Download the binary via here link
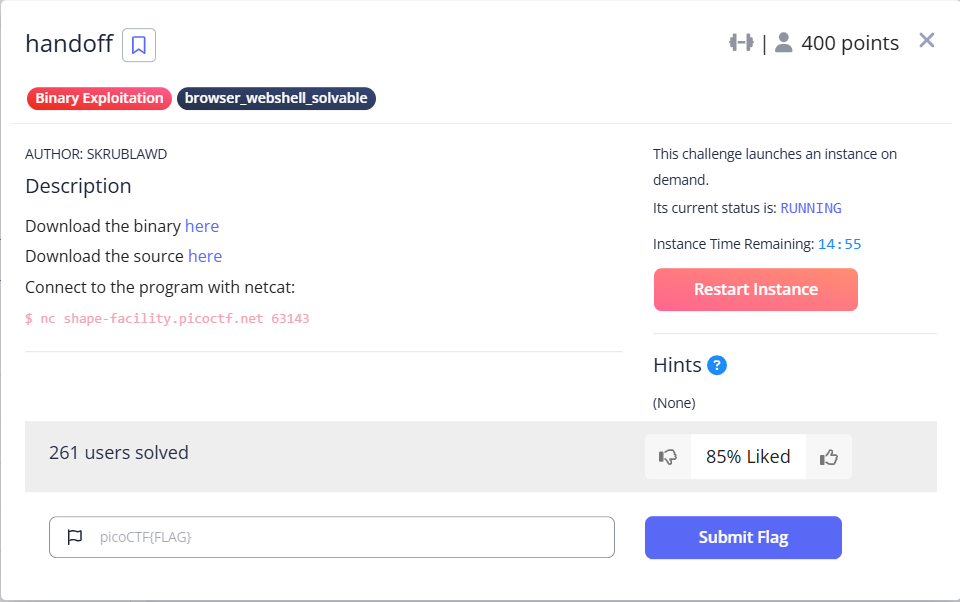960x602 pixels. pyautogui.click(x=201, y=227)
